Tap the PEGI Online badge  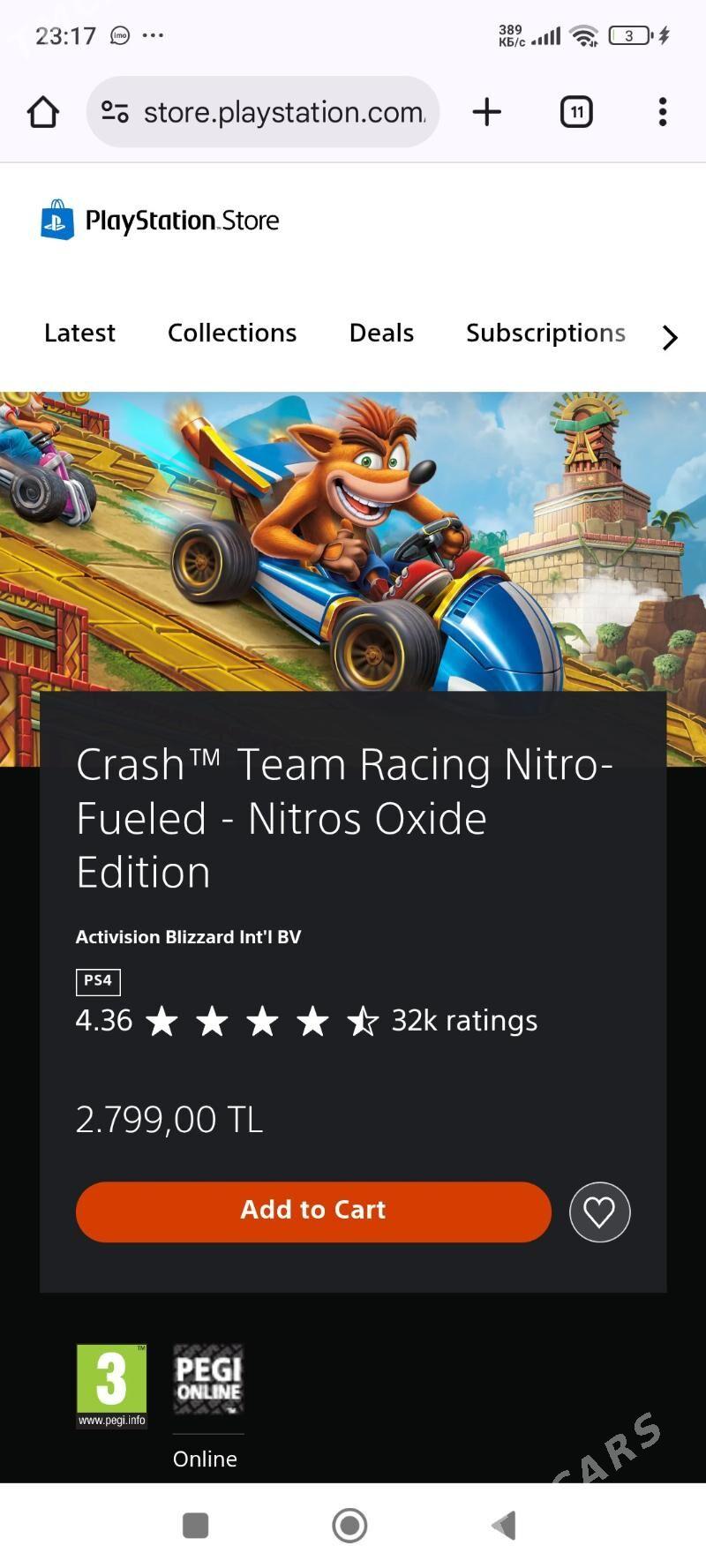[x=207, y=1379]
